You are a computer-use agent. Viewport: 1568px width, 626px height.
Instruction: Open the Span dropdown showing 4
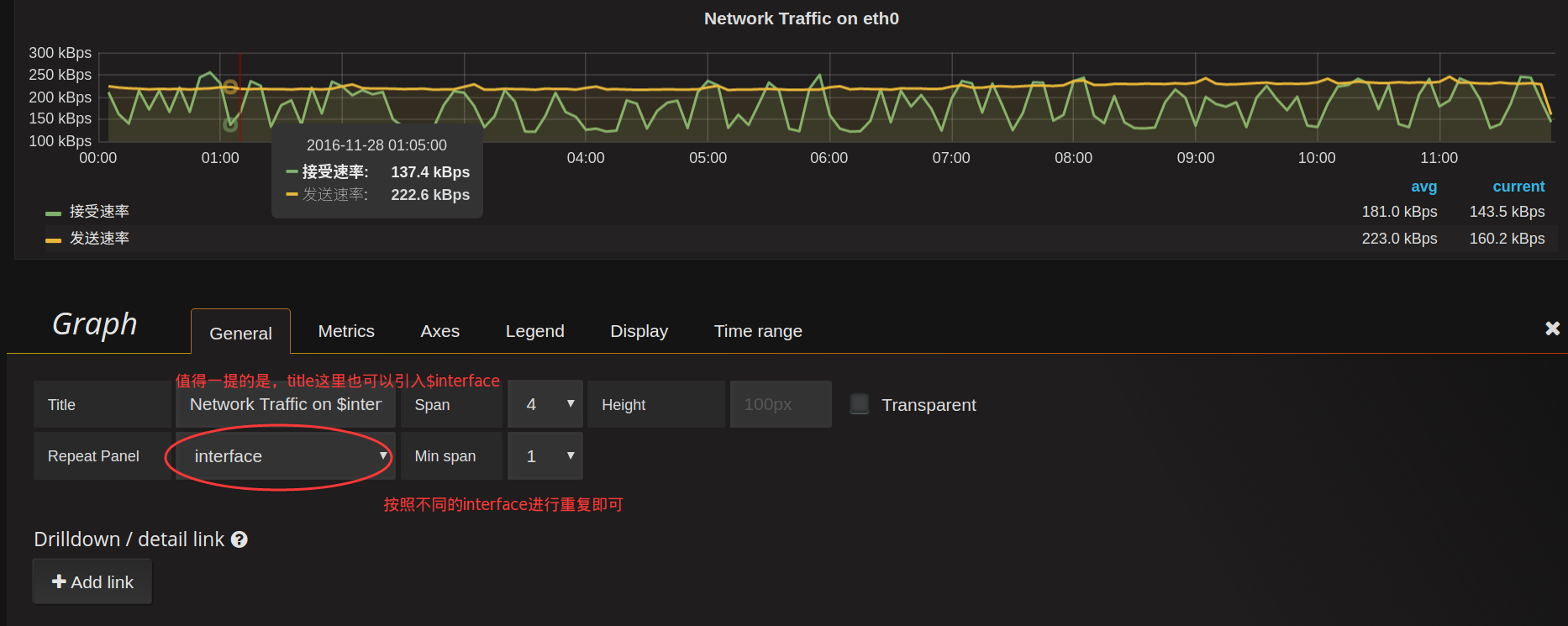(545, 404)
